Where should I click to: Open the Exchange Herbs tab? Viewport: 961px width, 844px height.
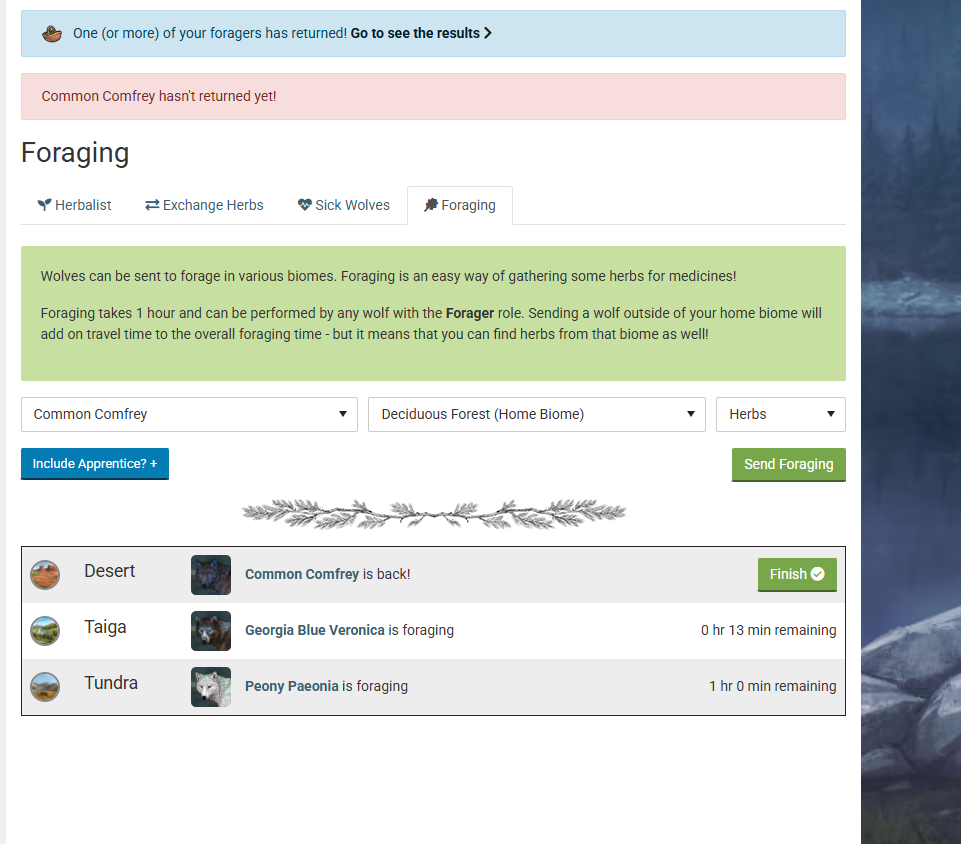[204, 205]
